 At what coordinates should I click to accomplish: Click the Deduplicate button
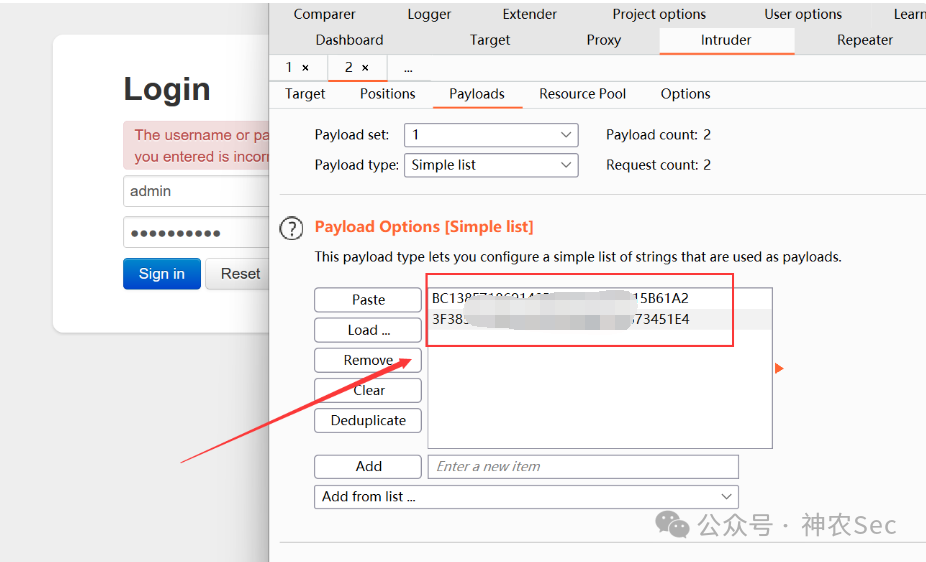(x=368, y=420)
